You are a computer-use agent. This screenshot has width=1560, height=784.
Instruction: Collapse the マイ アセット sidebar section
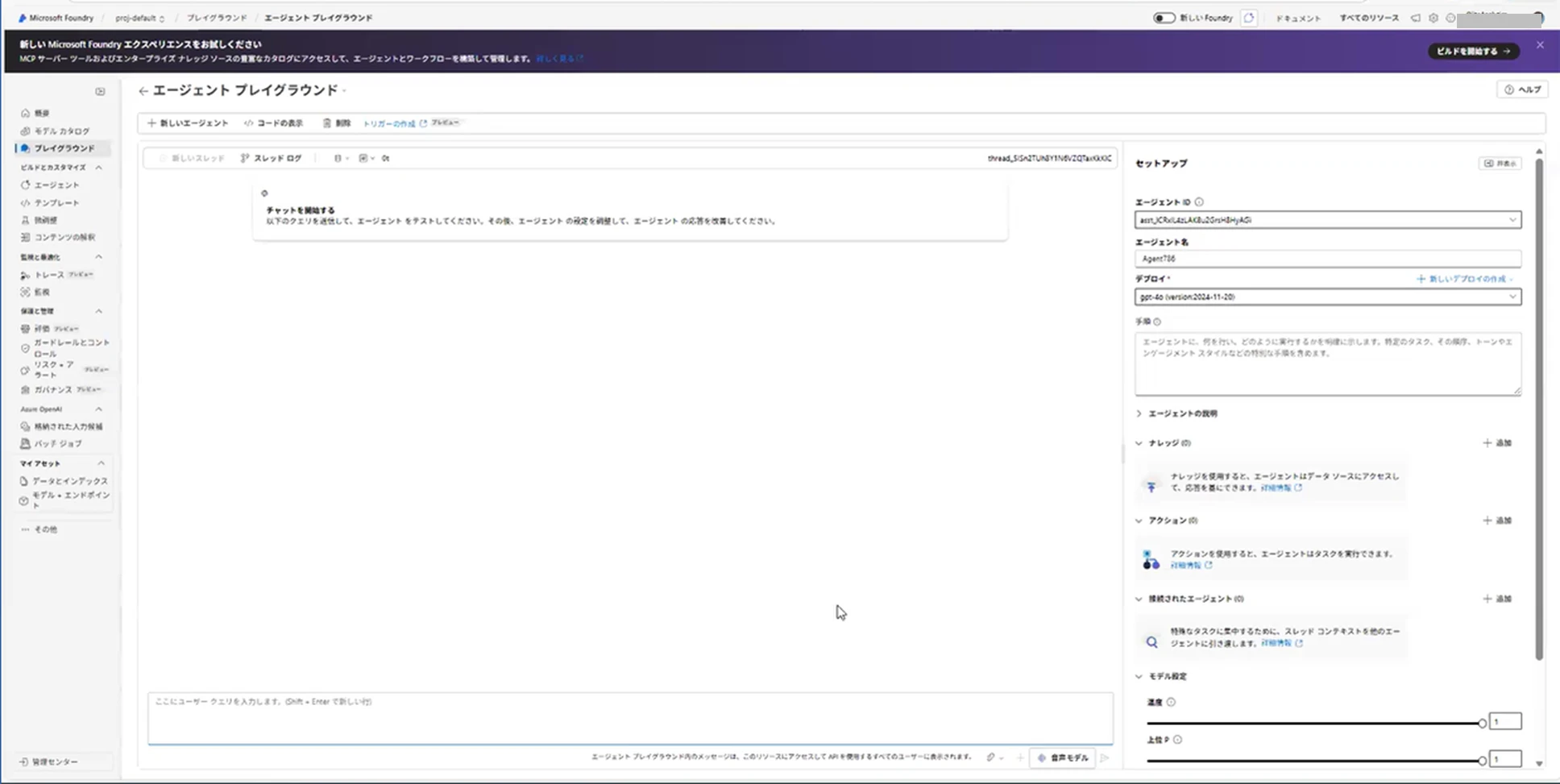pyautogui.click(x=101, y=463)
